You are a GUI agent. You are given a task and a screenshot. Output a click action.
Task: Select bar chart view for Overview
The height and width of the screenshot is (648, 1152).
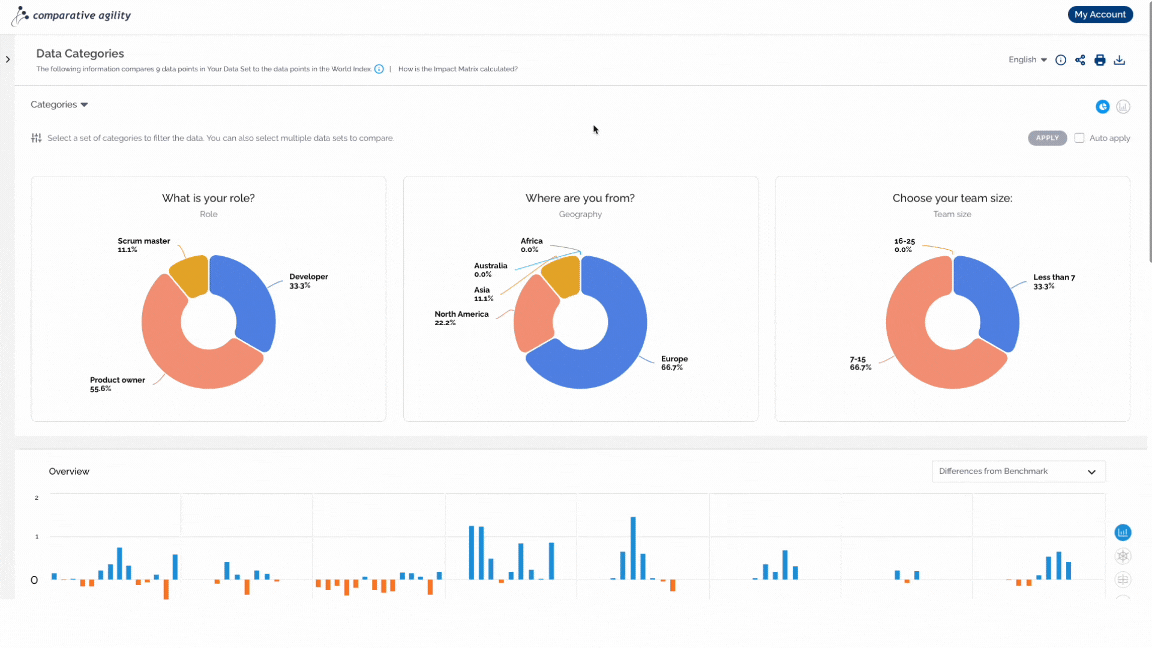click(x=1123, y=532)
